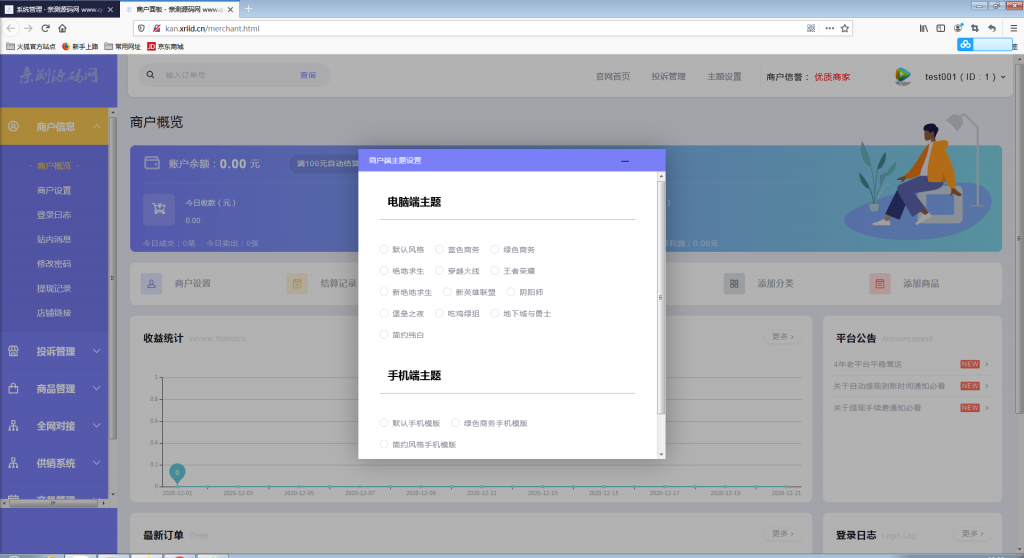
Task: Select the 蓝色商务 theme radio button
Action: (440, 249)
